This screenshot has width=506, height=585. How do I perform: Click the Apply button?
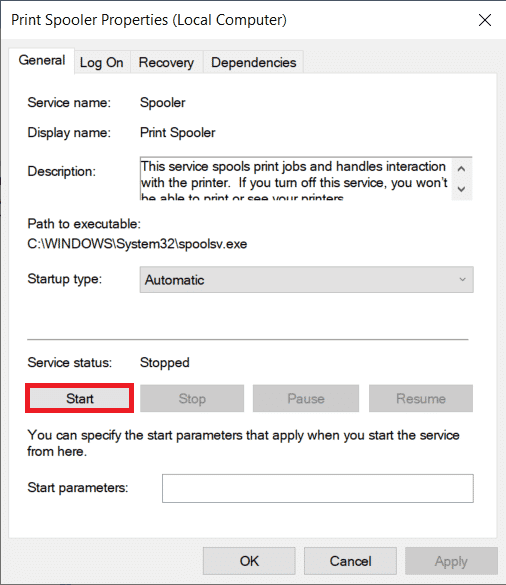[x=451, y=561]
